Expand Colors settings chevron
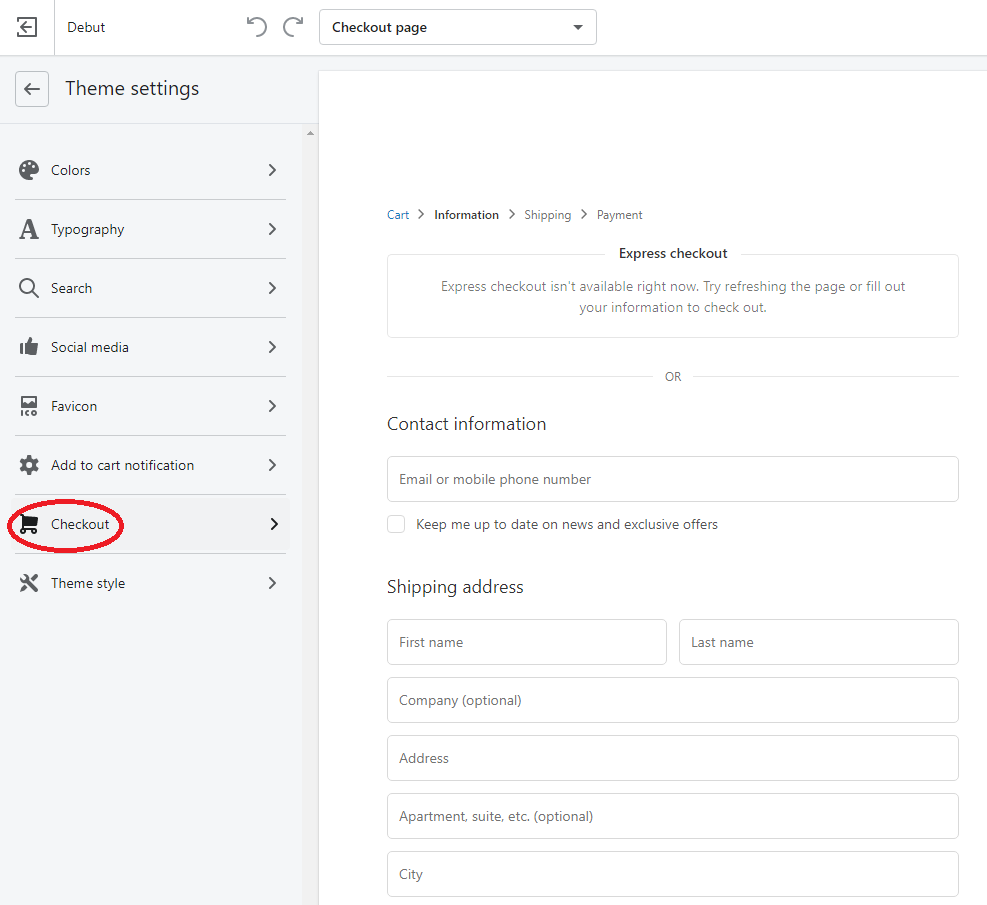This screenshot has height=905, width=987. pos(272,170)
